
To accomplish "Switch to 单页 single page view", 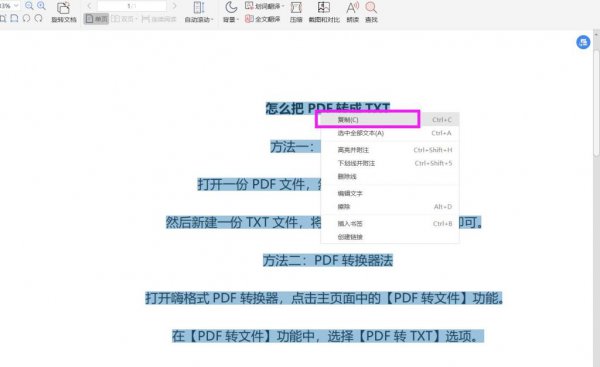I will click(x=96, y=19).
